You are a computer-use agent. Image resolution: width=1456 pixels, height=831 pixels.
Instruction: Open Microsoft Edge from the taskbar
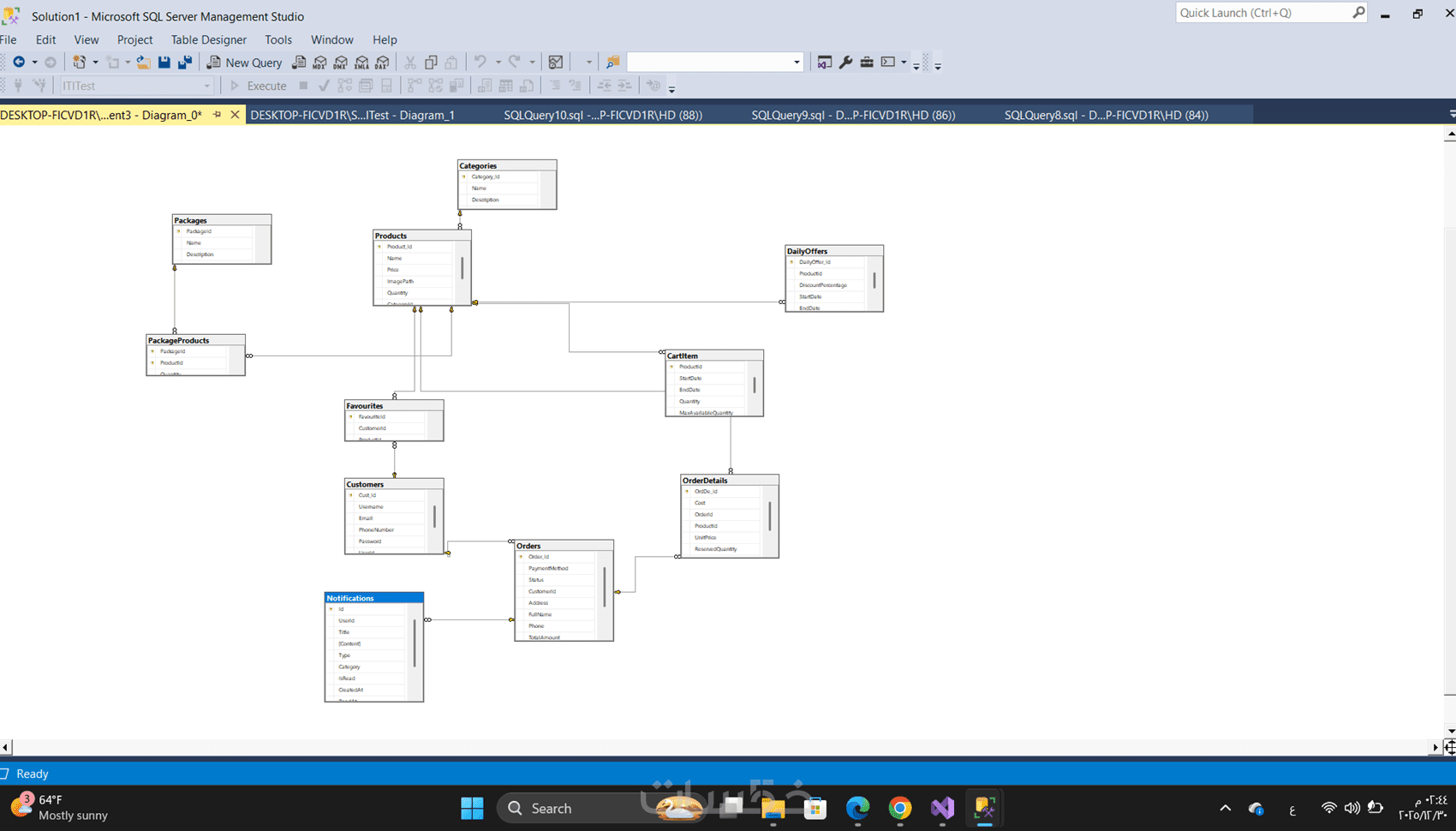[x=857, y=808]
